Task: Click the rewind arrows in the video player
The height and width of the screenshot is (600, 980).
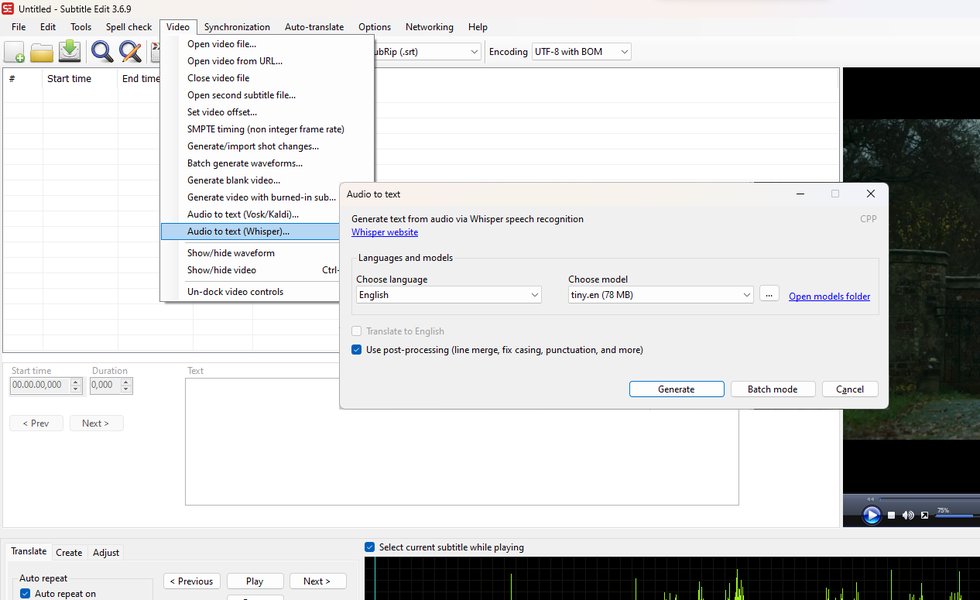Action: (x=870, y=499)
